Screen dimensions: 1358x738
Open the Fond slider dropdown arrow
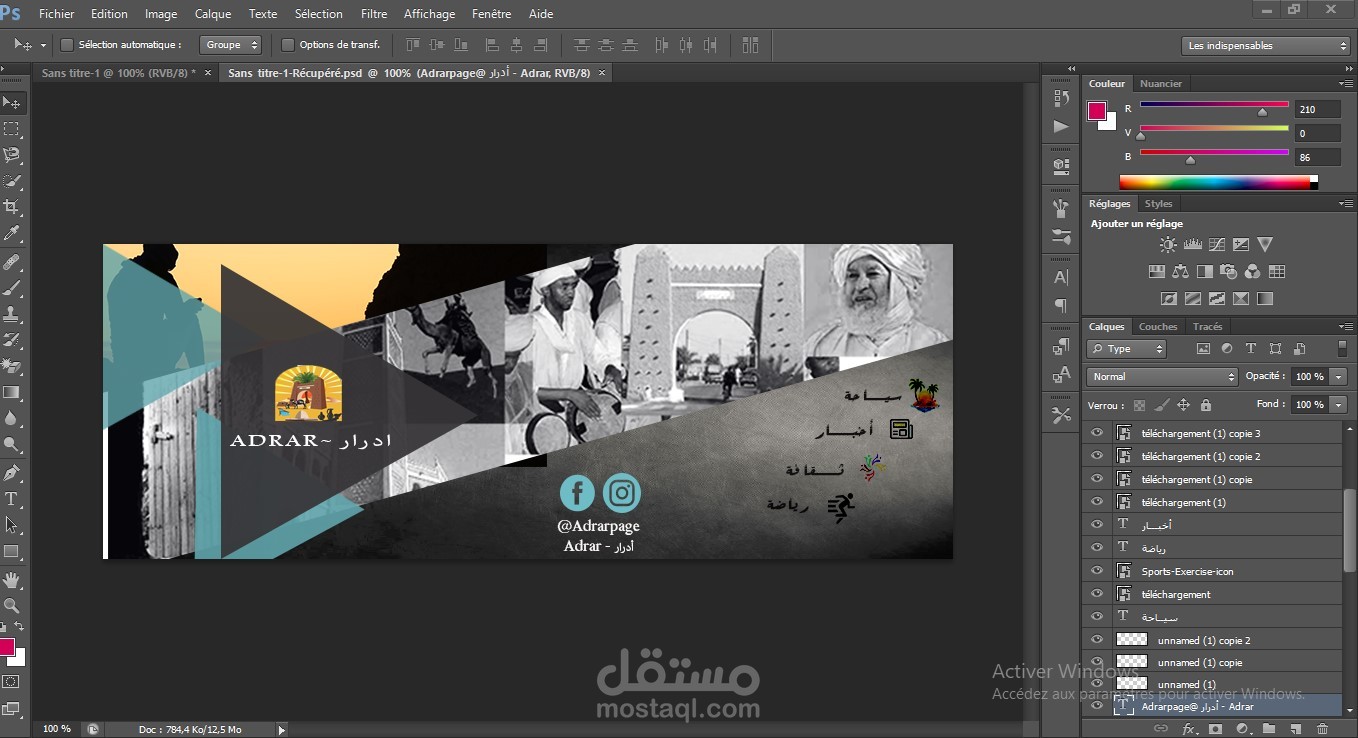click(1338, 405)
